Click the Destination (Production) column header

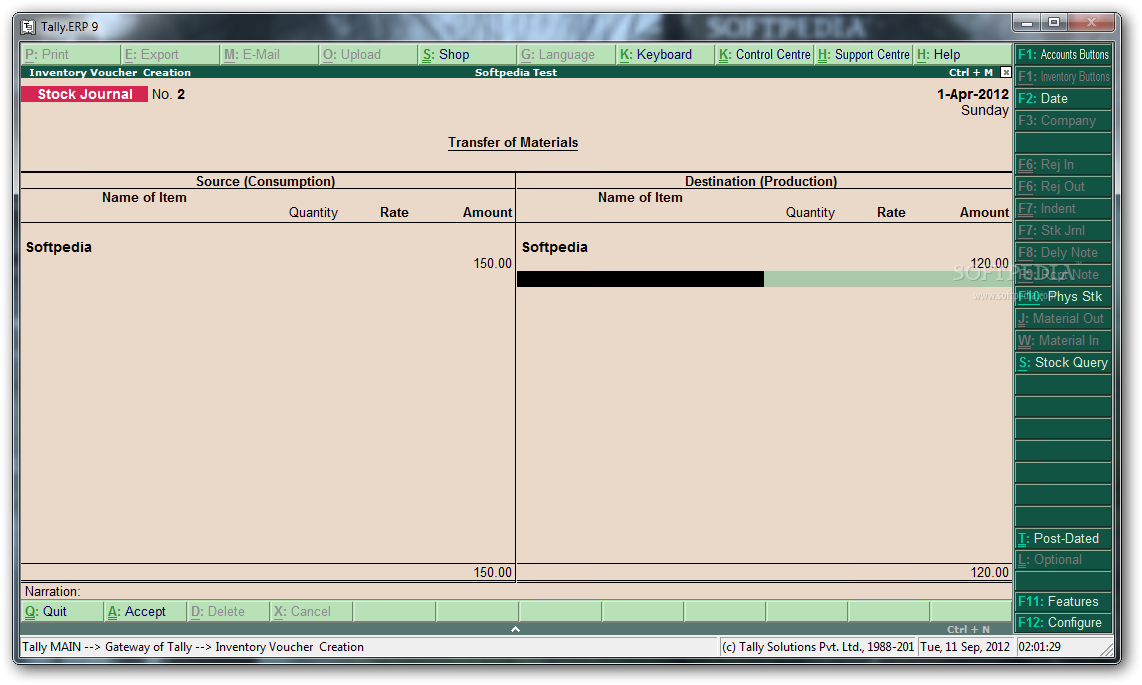pos(760,181)
